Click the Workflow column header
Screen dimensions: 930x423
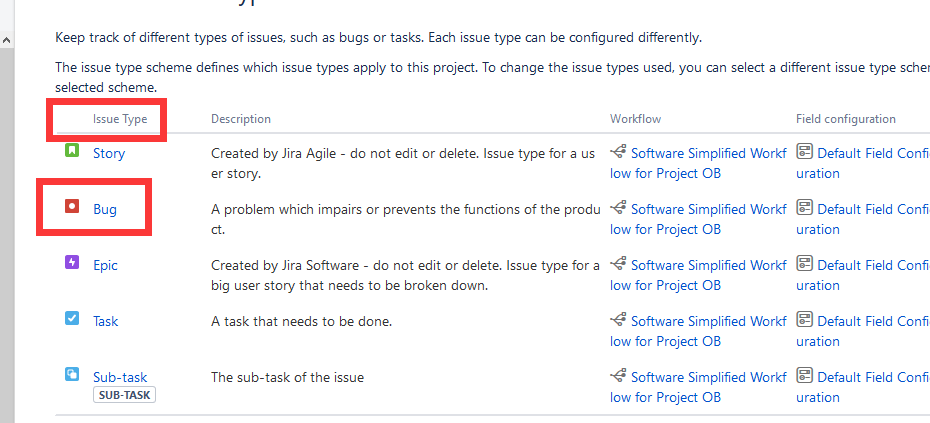click(x=635, y=119)
